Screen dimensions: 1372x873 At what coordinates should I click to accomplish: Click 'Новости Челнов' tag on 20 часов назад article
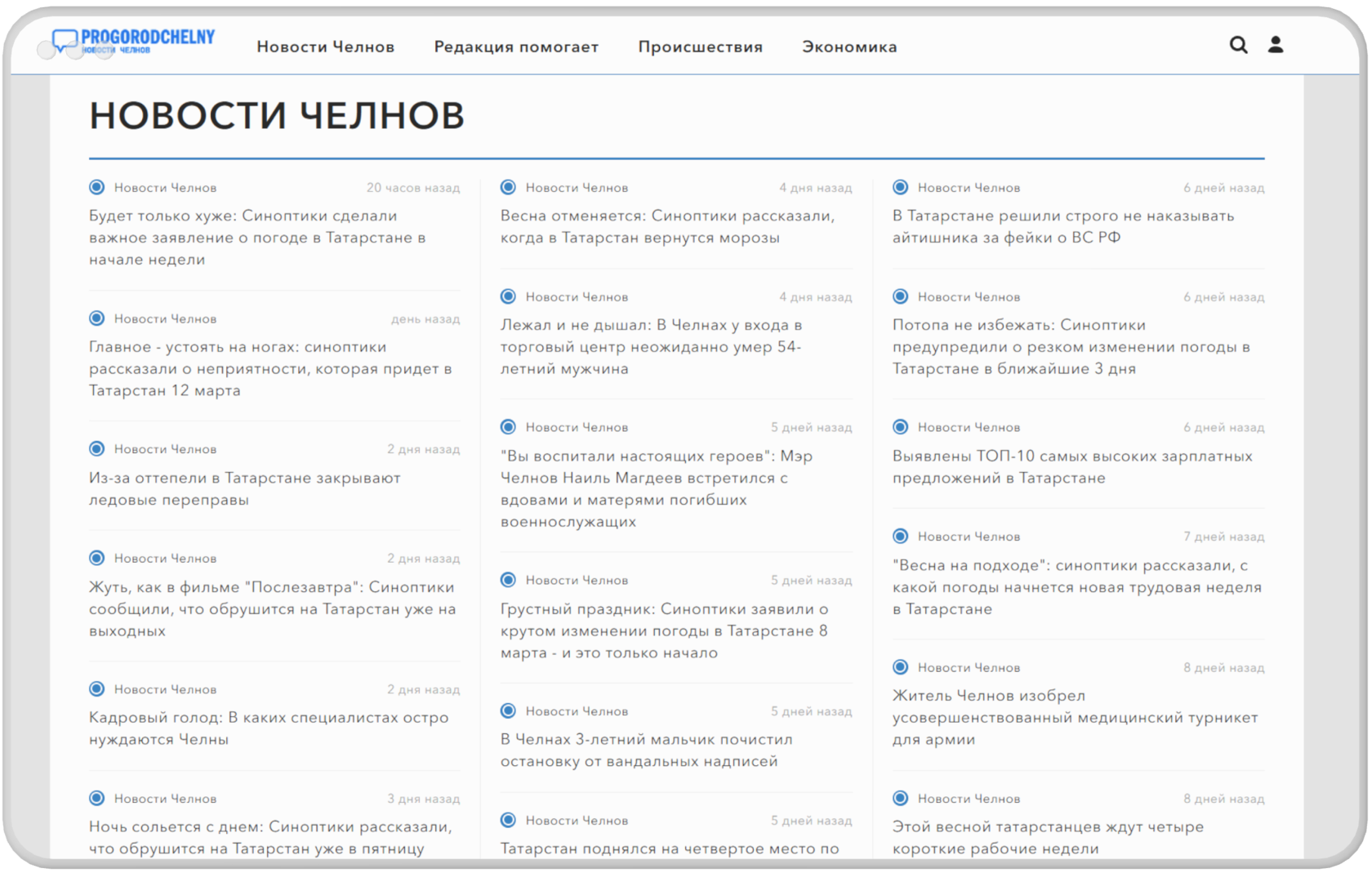pyautogui.click(x=165, y=188)
